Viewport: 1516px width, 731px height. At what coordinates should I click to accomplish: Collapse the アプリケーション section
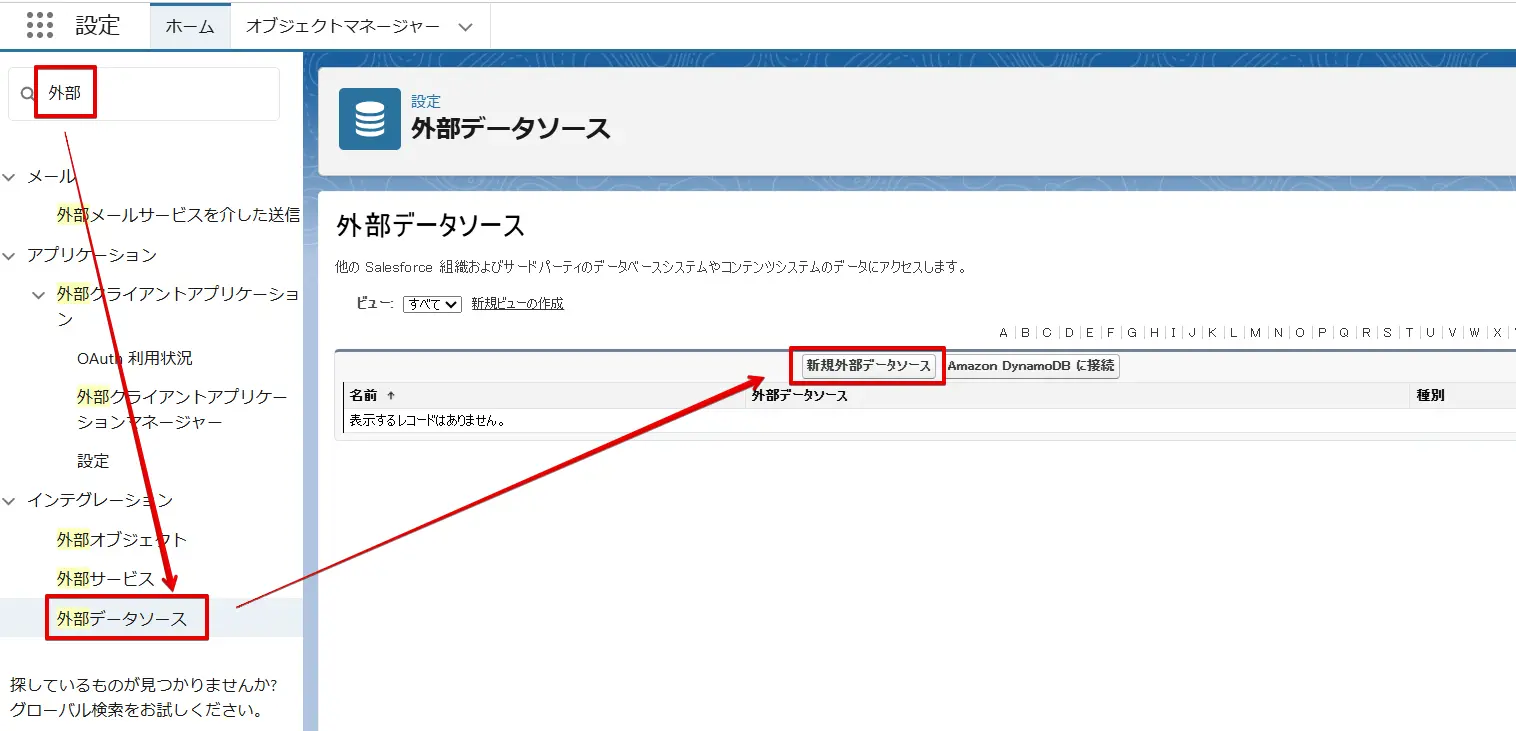tap(10, 255)
